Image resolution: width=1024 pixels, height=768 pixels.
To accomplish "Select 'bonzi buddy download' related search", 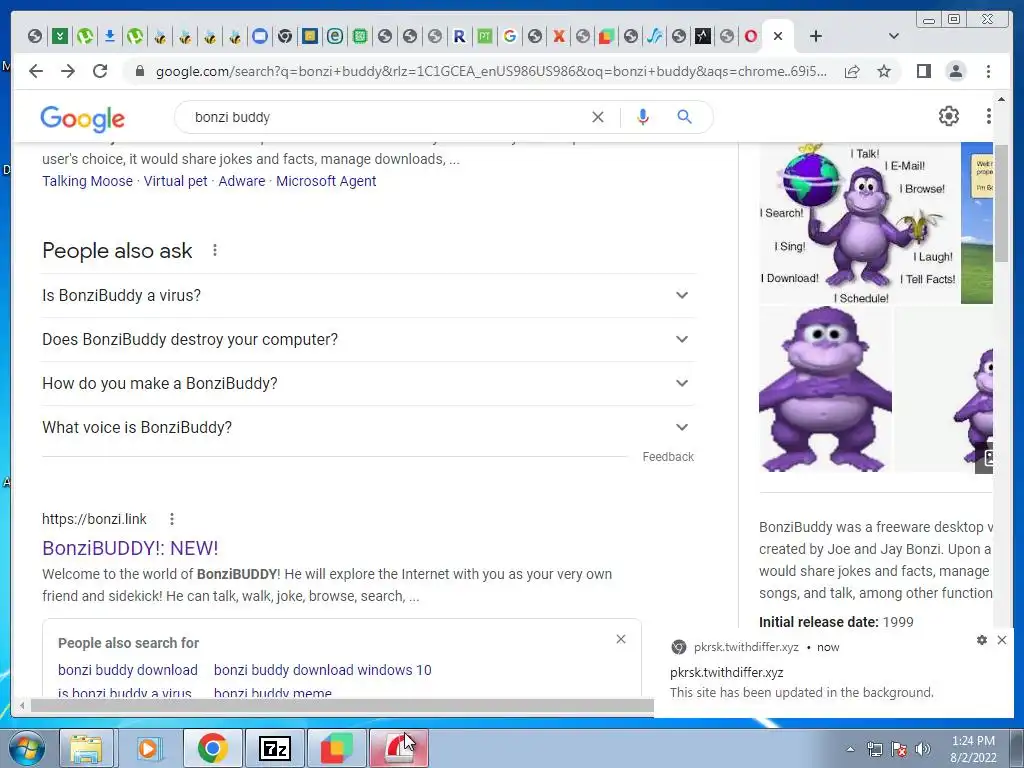I will tap(127, 670).
